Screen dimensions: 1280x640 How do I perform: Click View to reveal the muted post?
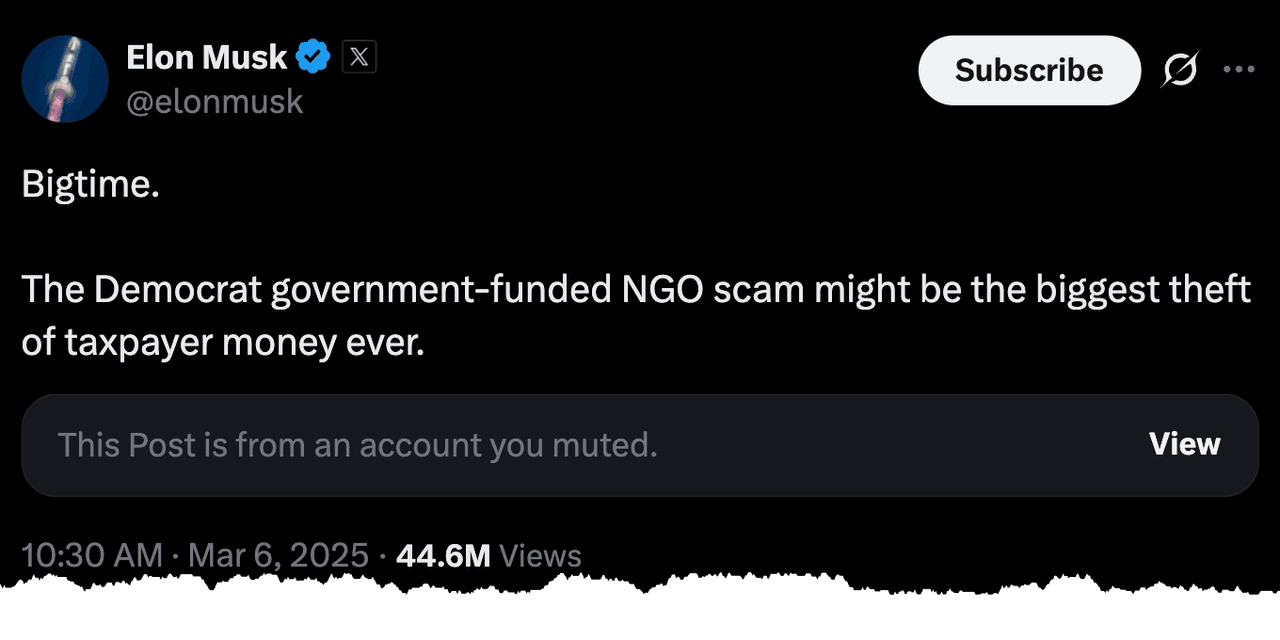pyautogui.click(x=1184, y=444)
